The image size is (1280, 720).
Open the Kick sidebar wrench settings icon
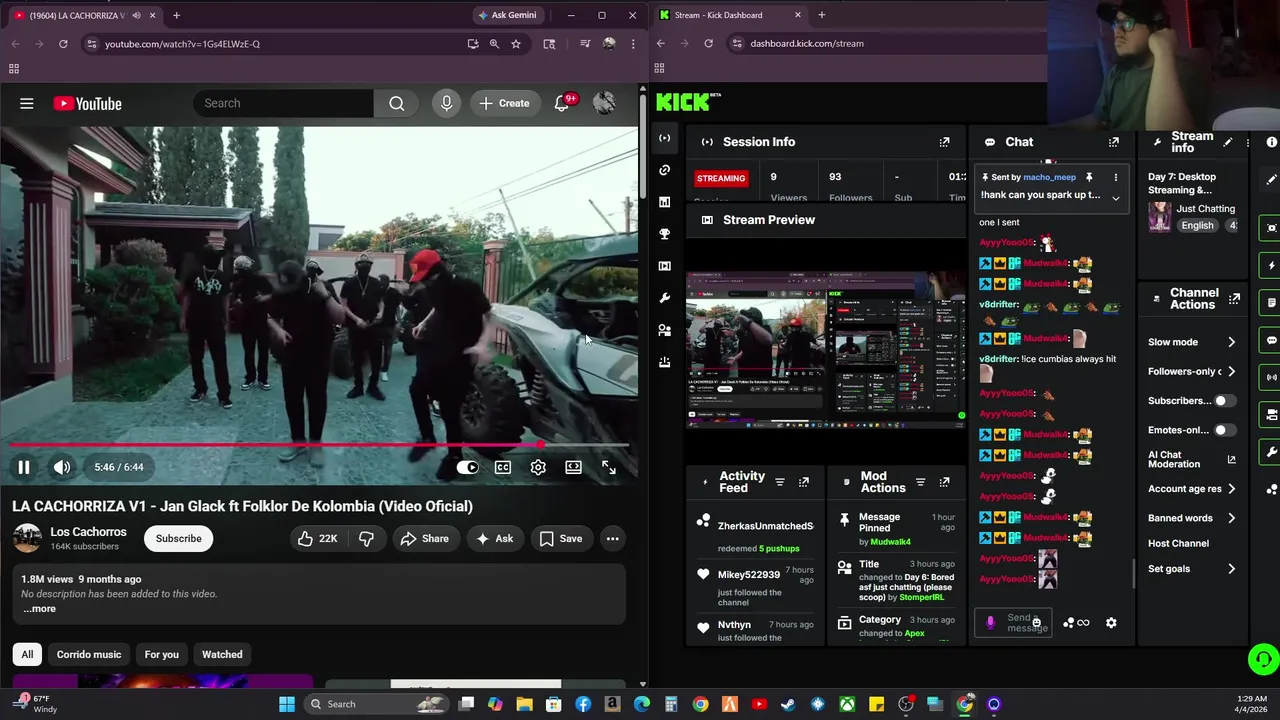click(x=664, y=298)
